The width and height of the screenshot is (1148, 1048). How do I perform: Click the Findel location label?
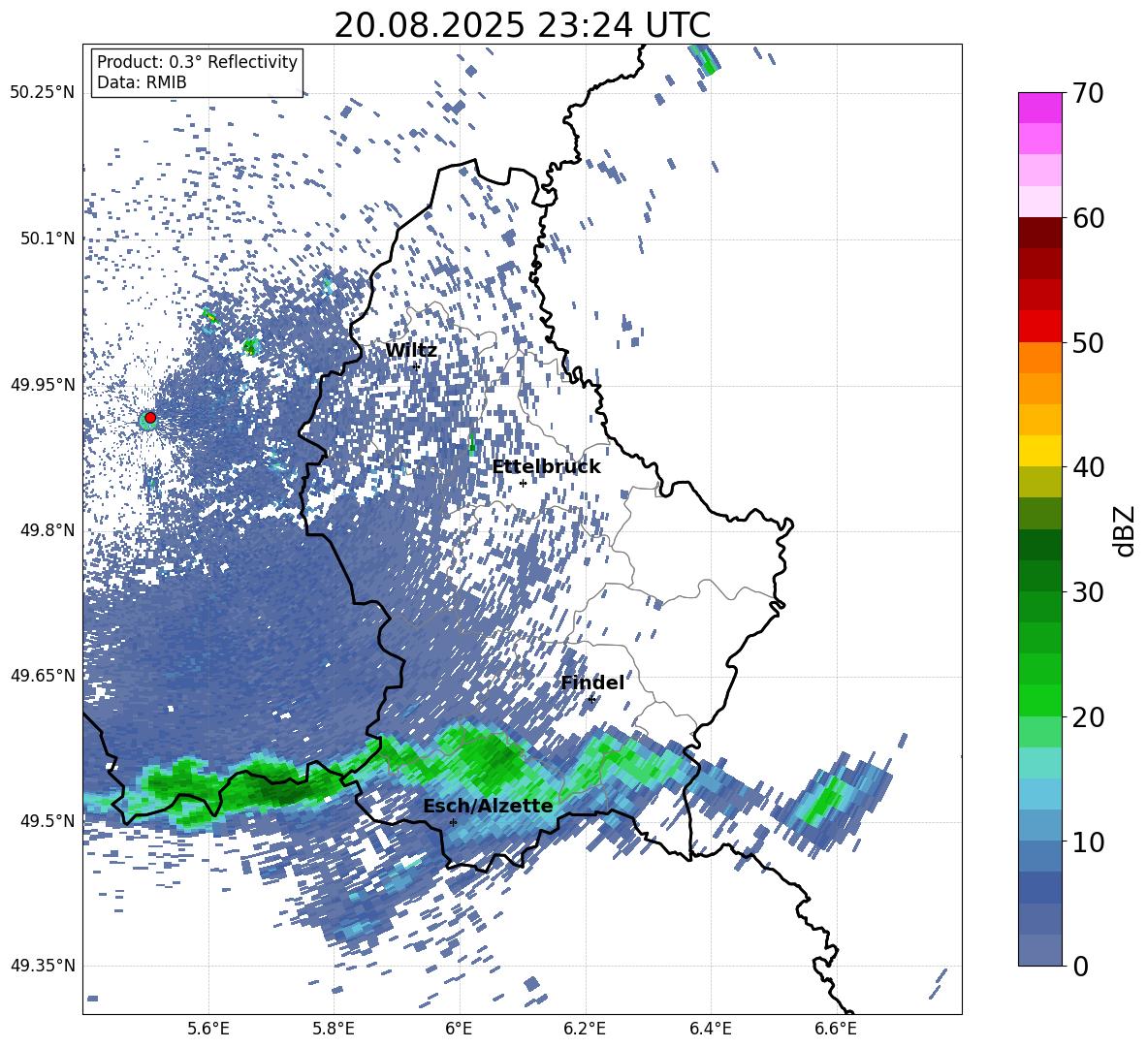[x=592, y=683]
